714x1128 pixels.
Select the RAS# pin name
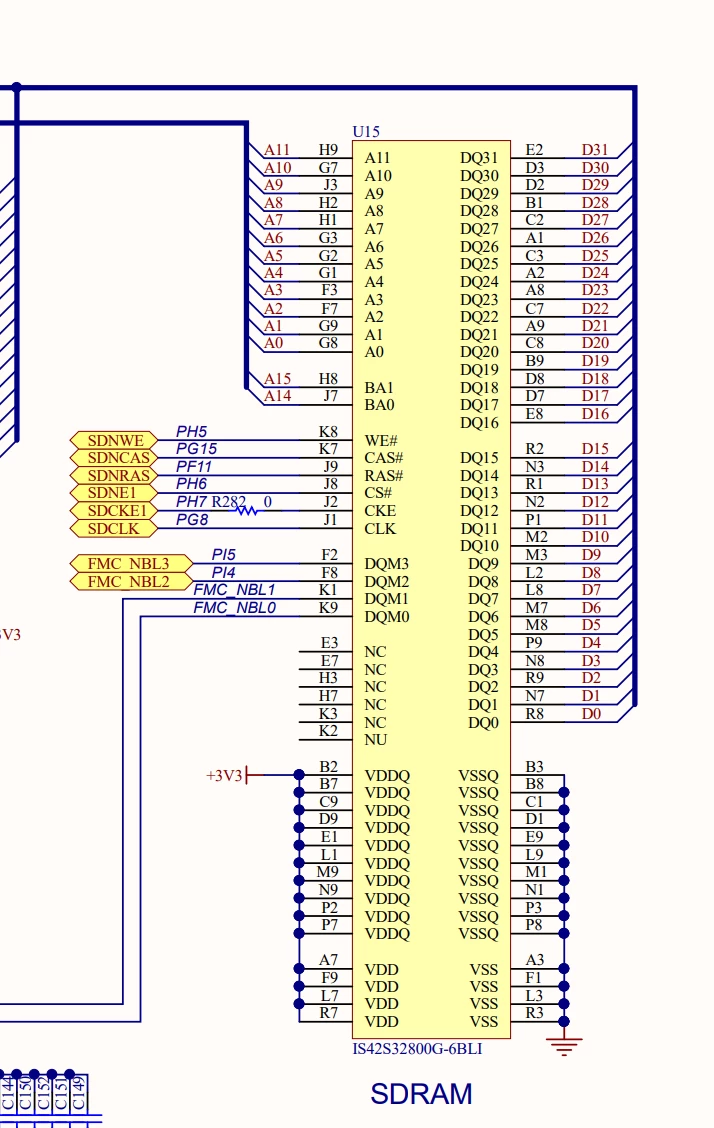[384, 476]
